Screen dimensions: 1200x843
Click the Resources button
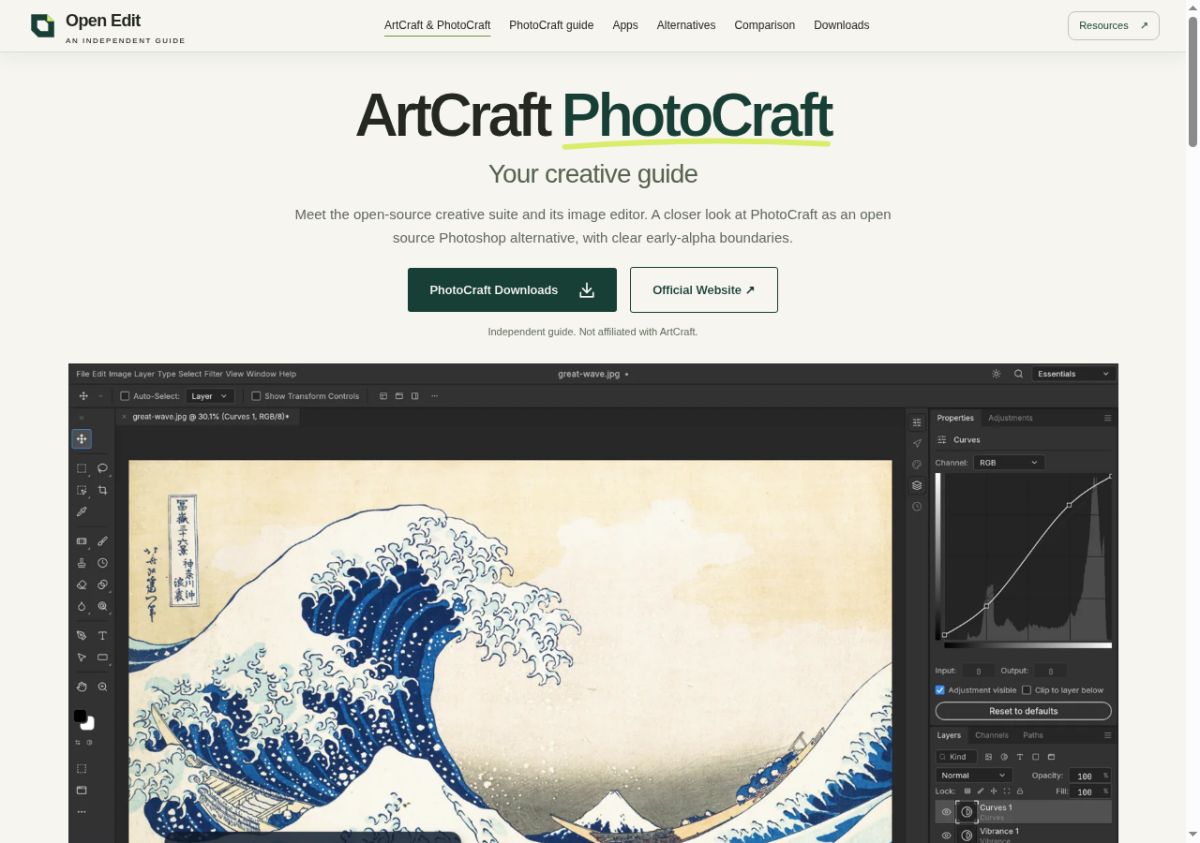pyautogui.click(x=1114, y=26)
